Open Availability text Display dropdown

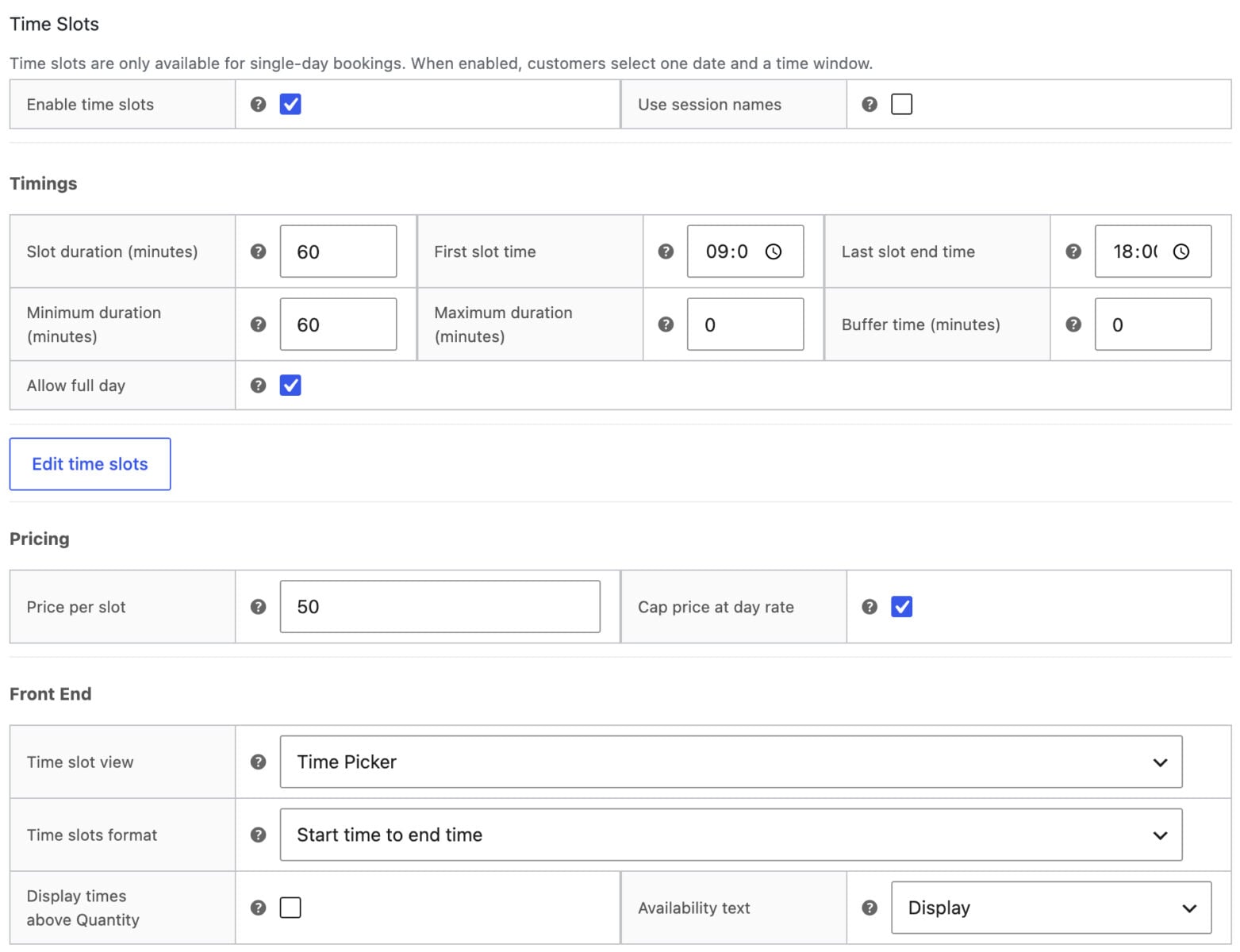click(1051, 908)
